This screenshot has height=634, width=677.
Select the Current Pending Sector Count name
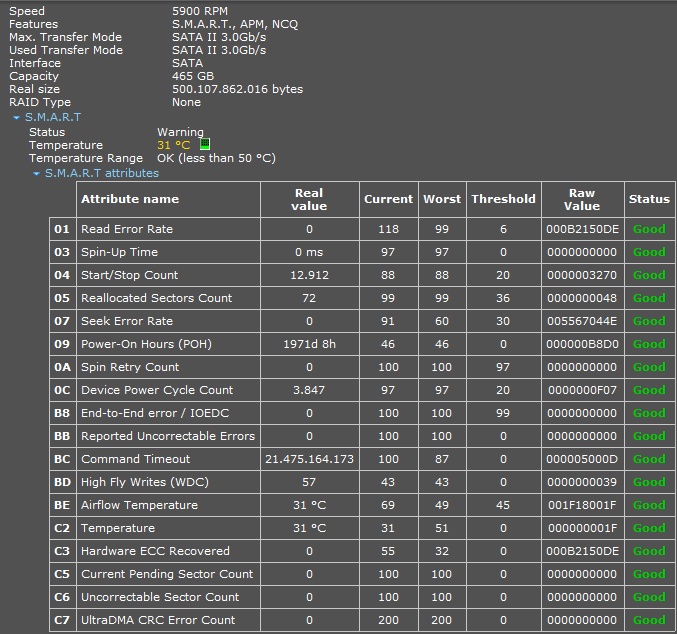click(x=167, y=574)
